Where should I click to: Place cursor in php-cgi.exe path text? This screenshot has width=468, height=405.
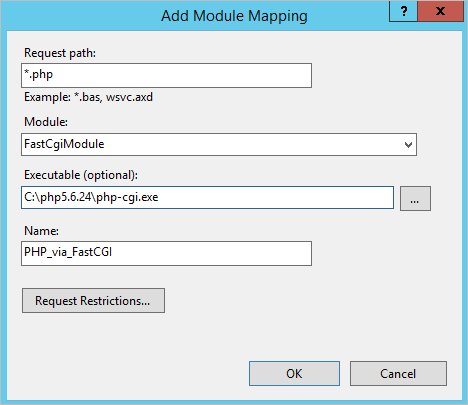tap(91, 197)
